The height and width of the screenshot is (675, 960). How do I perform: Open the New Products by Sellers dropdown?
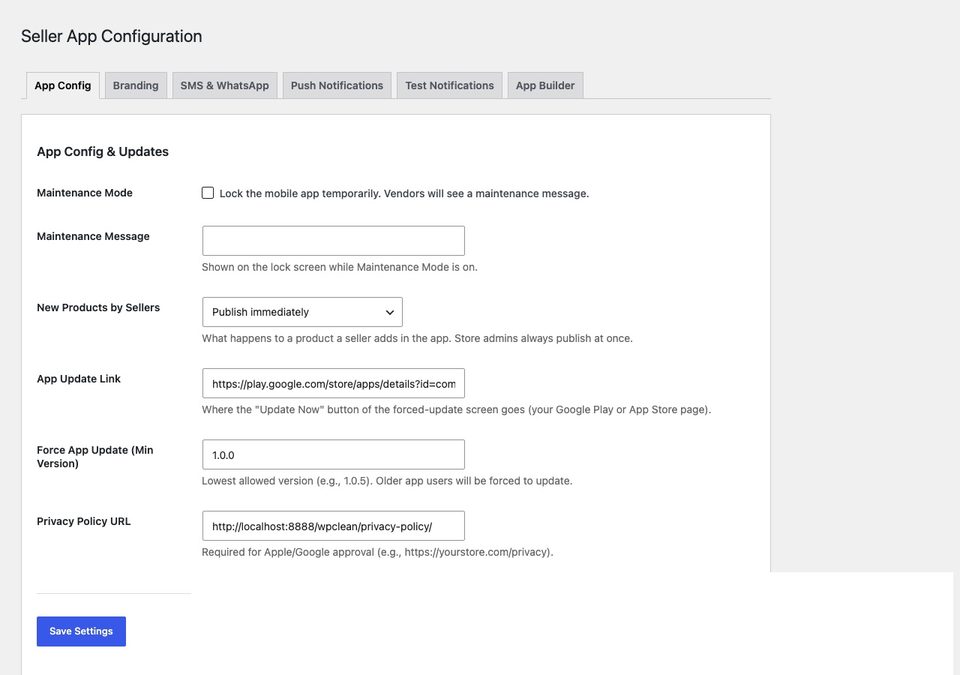coord(302,312)
